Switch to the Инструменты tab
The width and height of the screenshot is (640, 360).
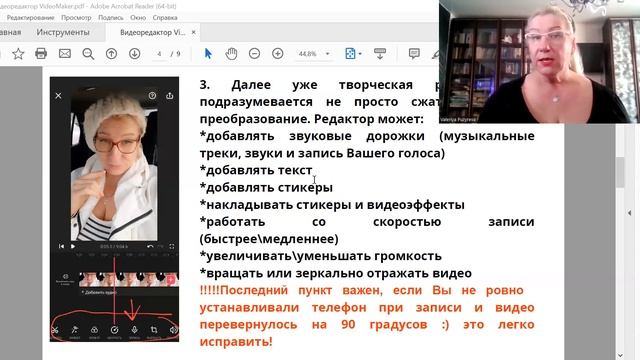click(x=63, y=32)
